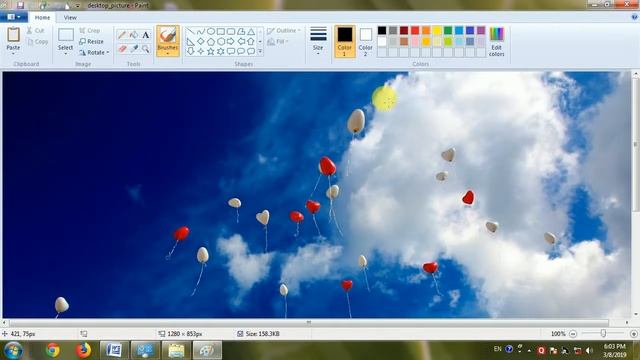Open the Rotate dropdown
The height and width of the screenshot is (360, 640).
click(x=94, y=52)
